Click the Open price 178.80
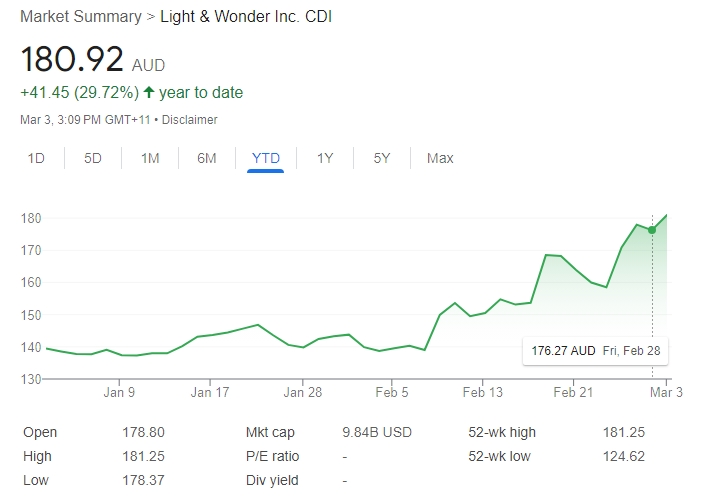717x504 pixels. pyautogui.click(x=144, y=433)
